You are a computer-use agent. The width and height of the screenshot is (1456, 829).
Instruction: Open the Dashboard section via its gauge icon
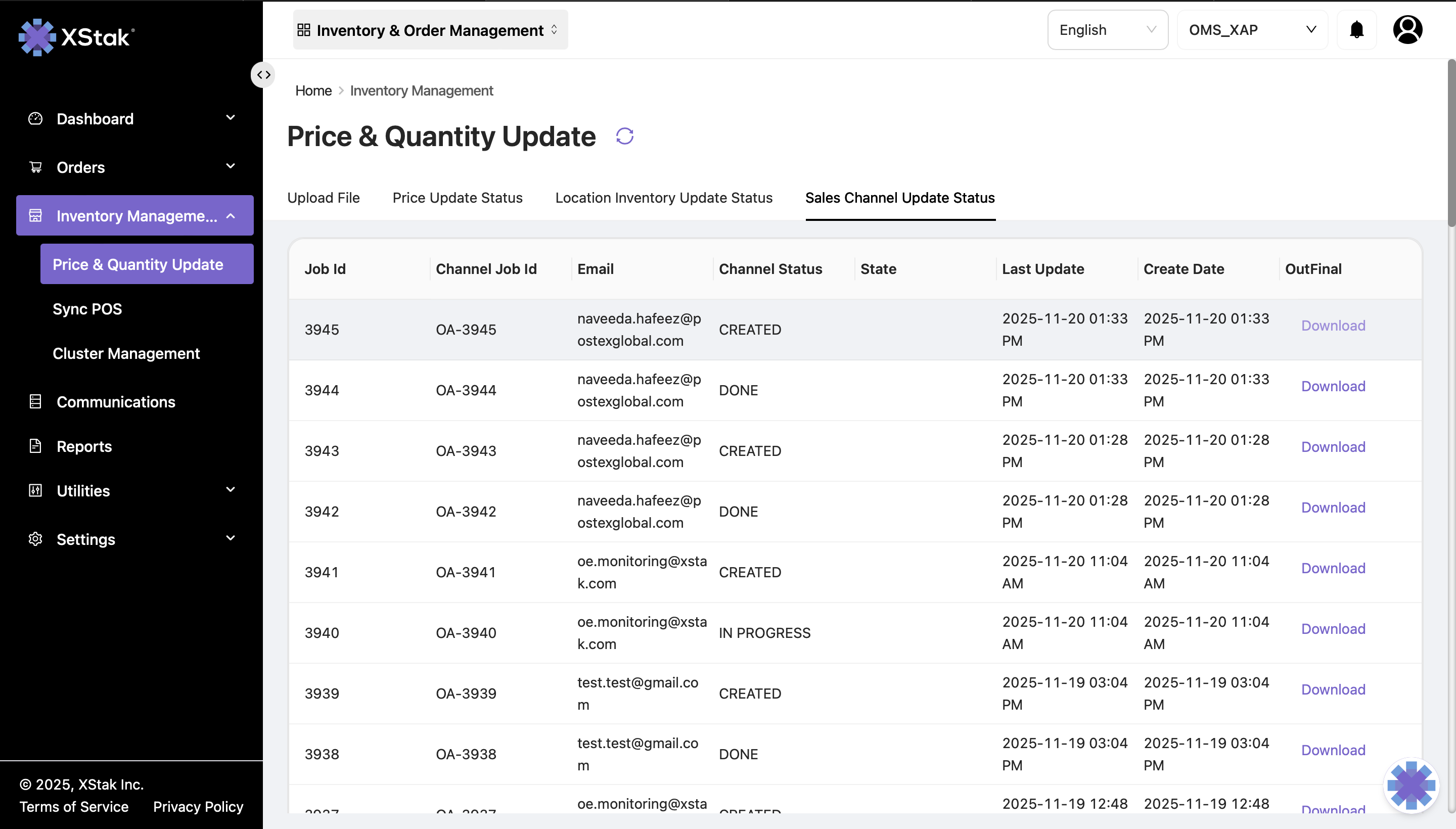point(35,118)
